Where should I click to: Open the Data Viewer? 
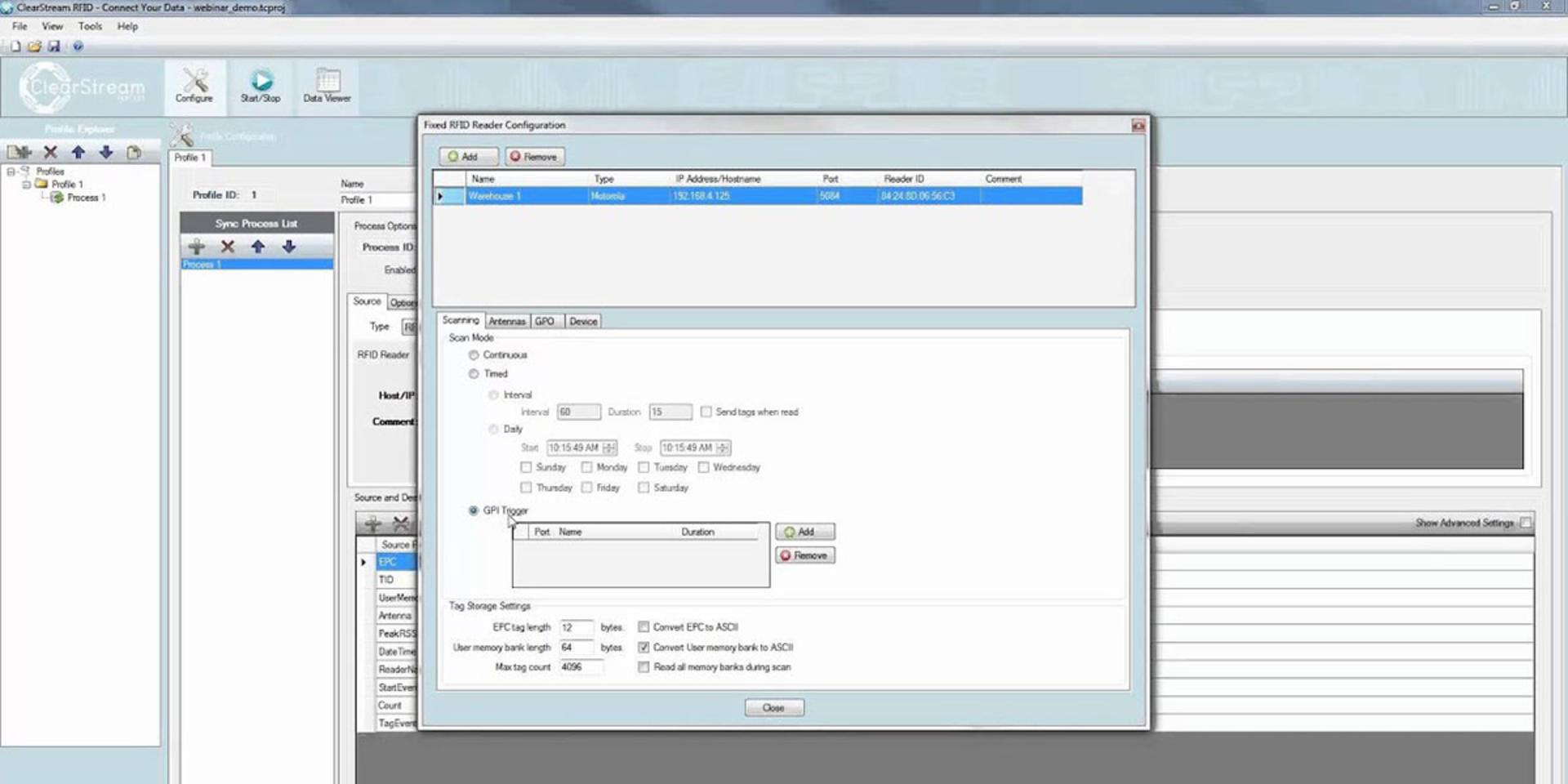click(x=327, y=86)
